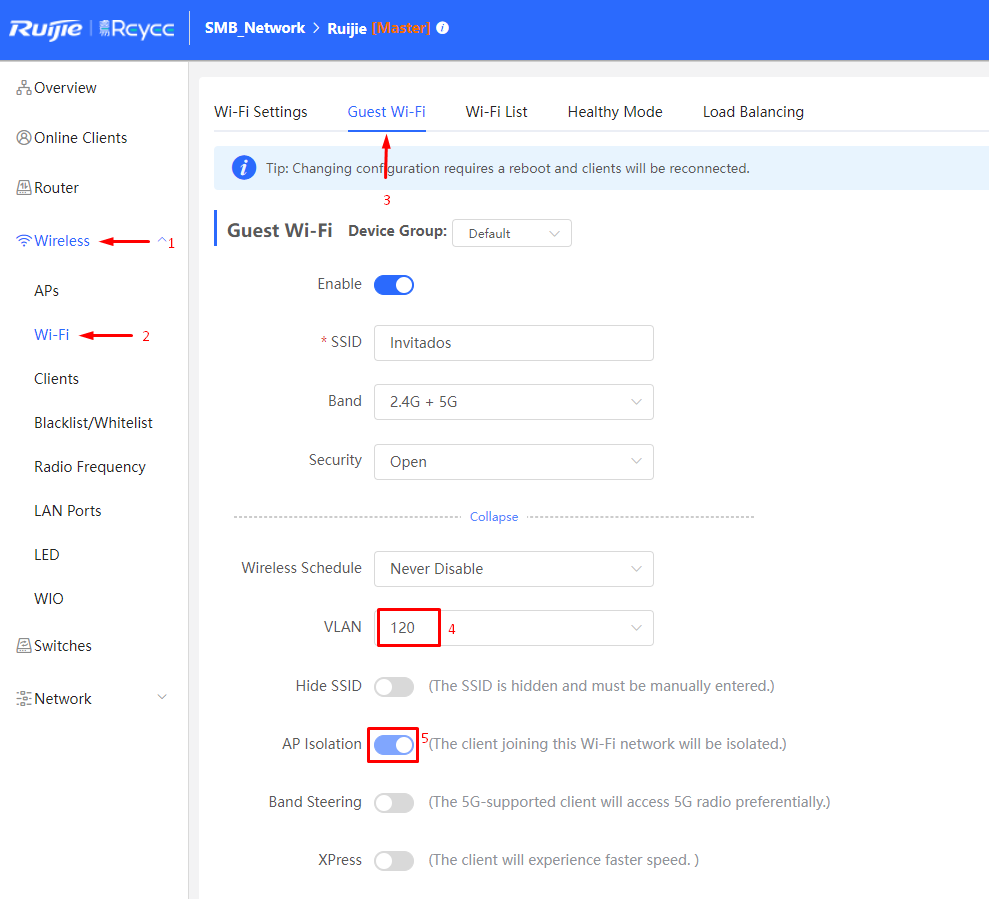Open Radio Frequency settings
This screenshot has height=899, width=989.
pos(90,467)
